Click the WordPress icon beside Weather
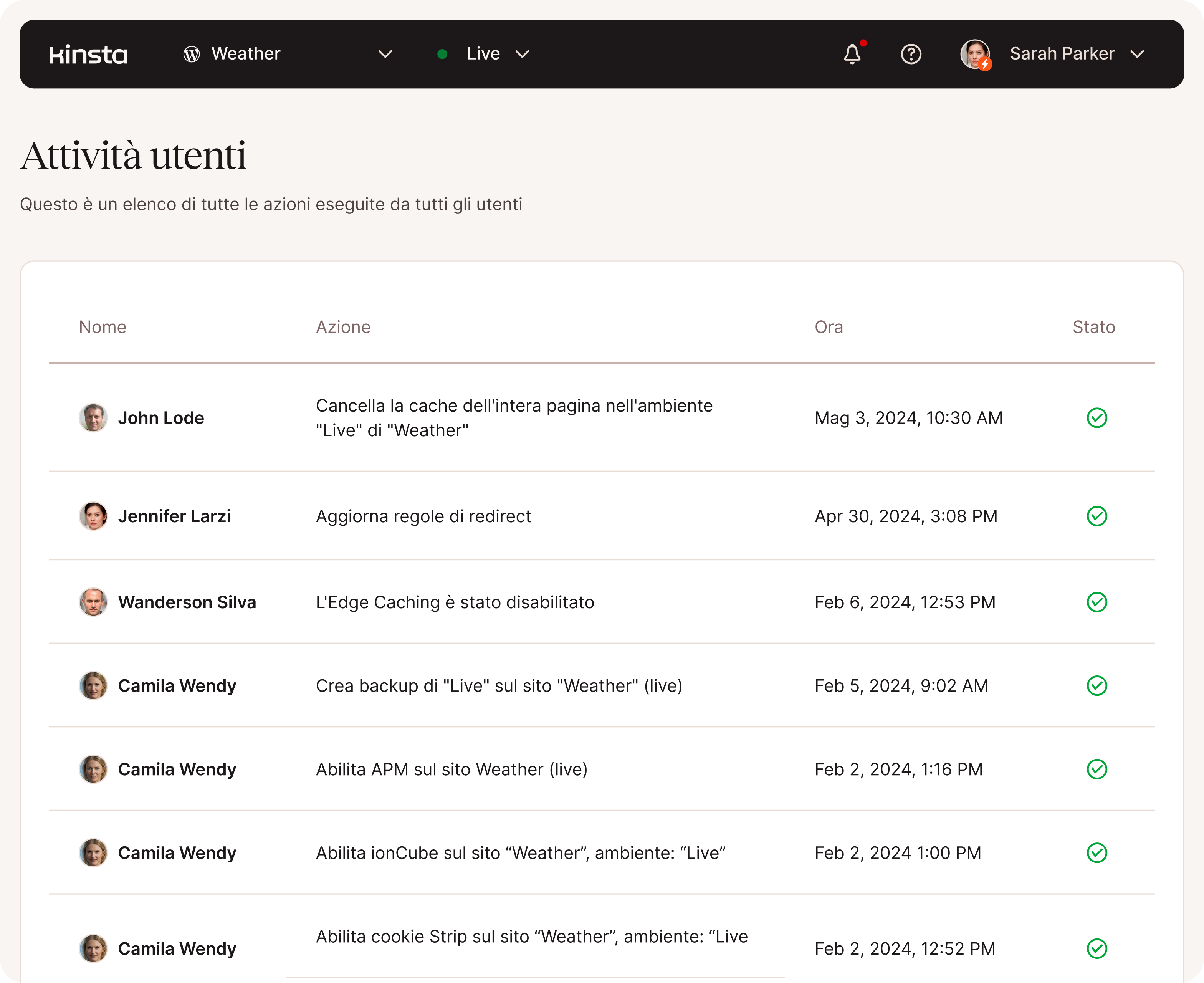 click(x=191, y=55)
